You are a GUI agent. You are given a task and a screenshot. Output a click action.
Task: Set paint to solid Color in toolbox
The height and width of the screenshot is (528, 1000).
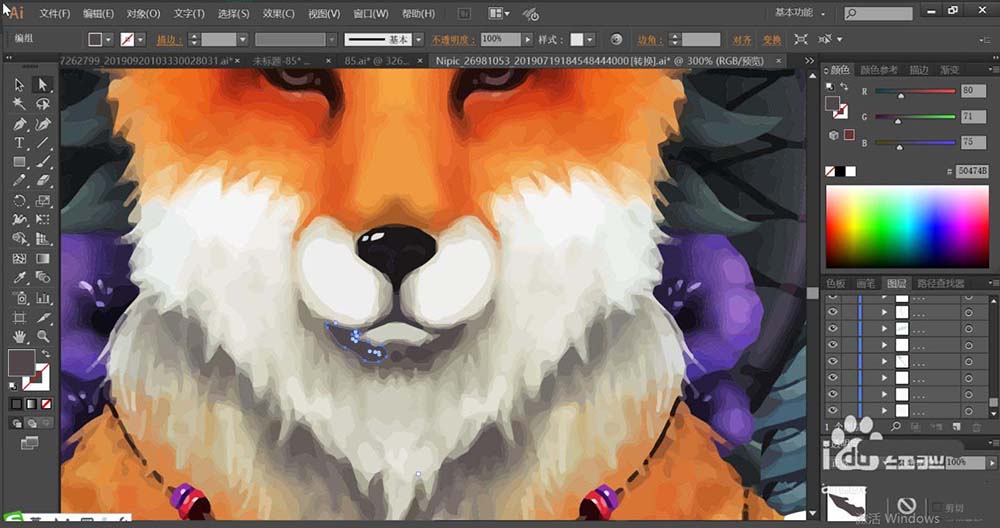point(16,404)
